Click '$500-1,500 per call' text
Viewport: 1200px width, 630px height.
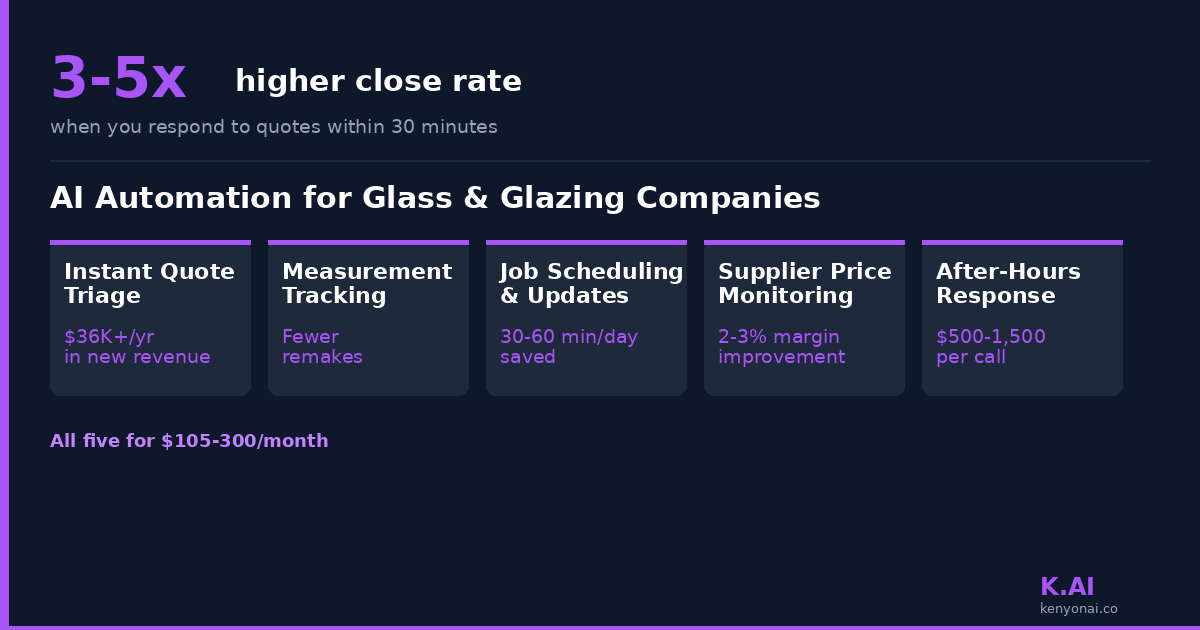tap(990, 347)
